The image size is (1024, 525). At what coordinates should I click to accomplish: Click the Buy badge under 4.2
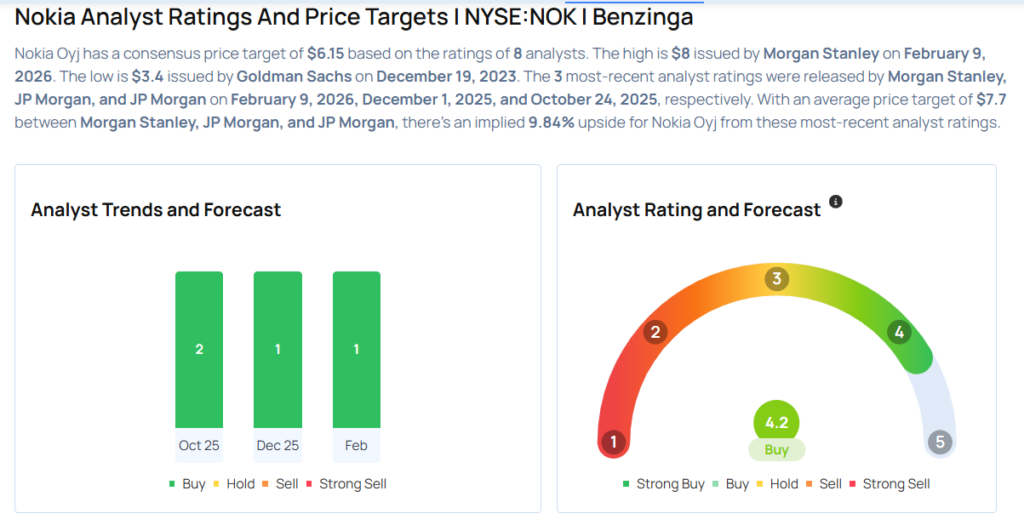coord(776,450)
